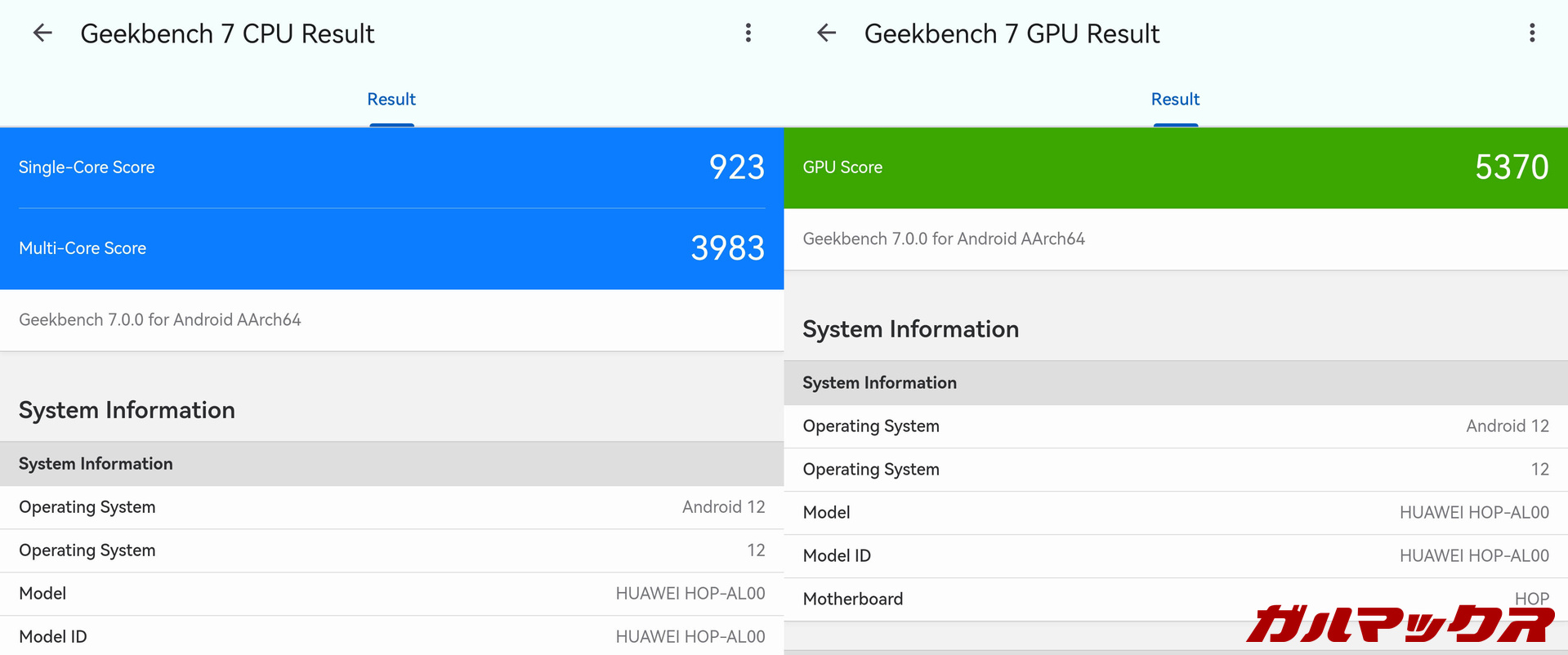The image size is (1568, 655).
Task: Select the Result tab in GPU Result
Action: click(1175, 100)
